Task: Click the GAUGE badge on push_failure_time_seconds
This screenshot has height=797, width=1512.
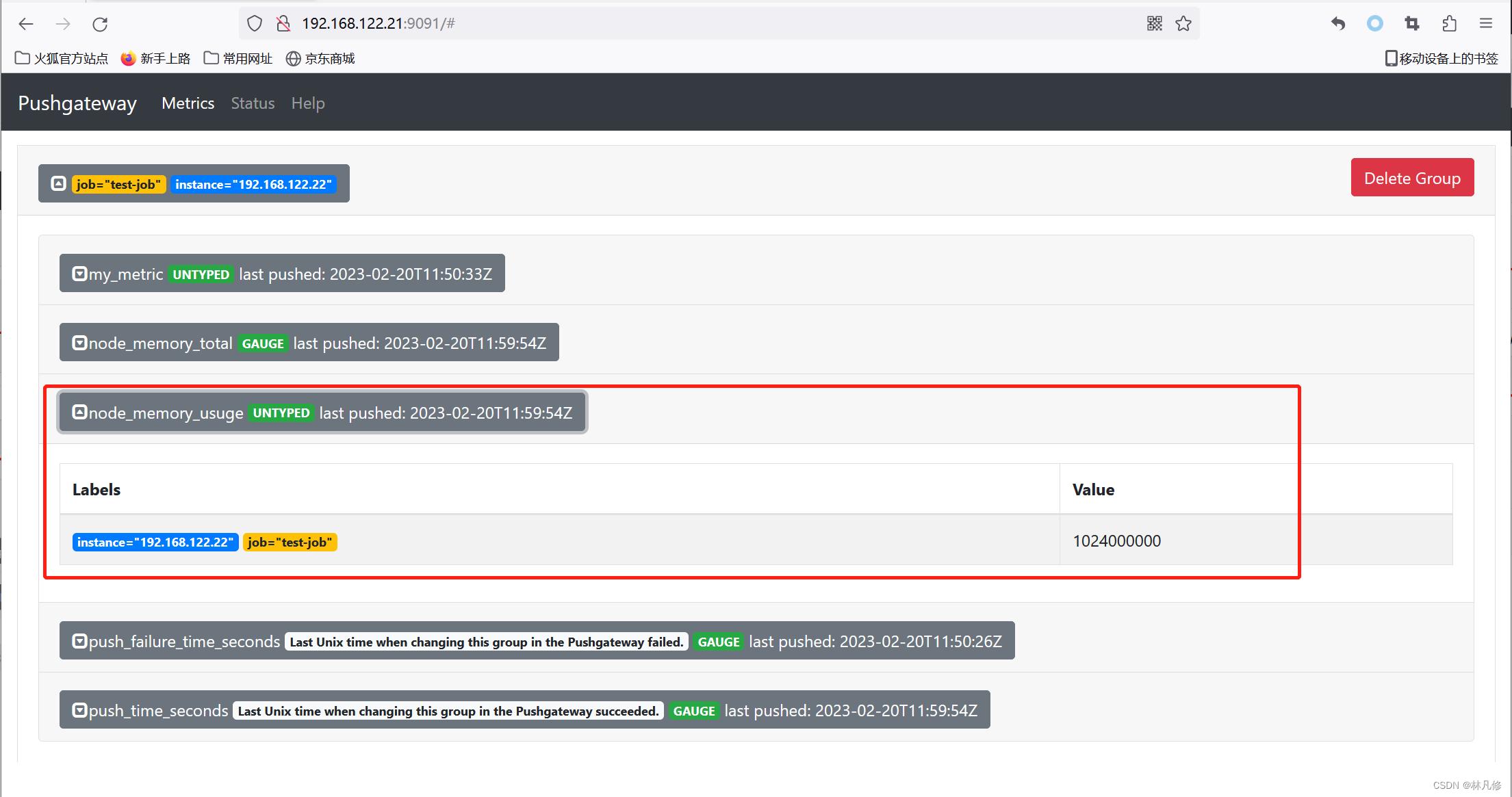Action: (x=719, y=642)
